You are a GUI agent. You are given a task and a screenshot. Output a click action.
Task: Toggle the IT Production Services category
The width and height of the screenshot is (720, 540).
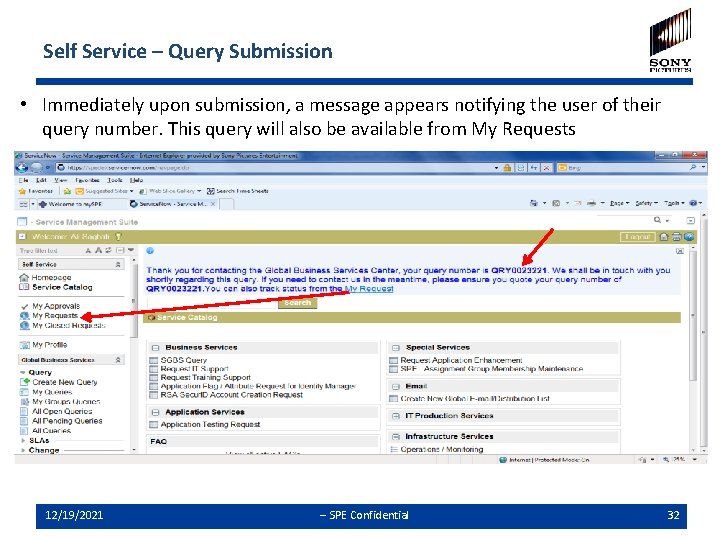[396, 416]
